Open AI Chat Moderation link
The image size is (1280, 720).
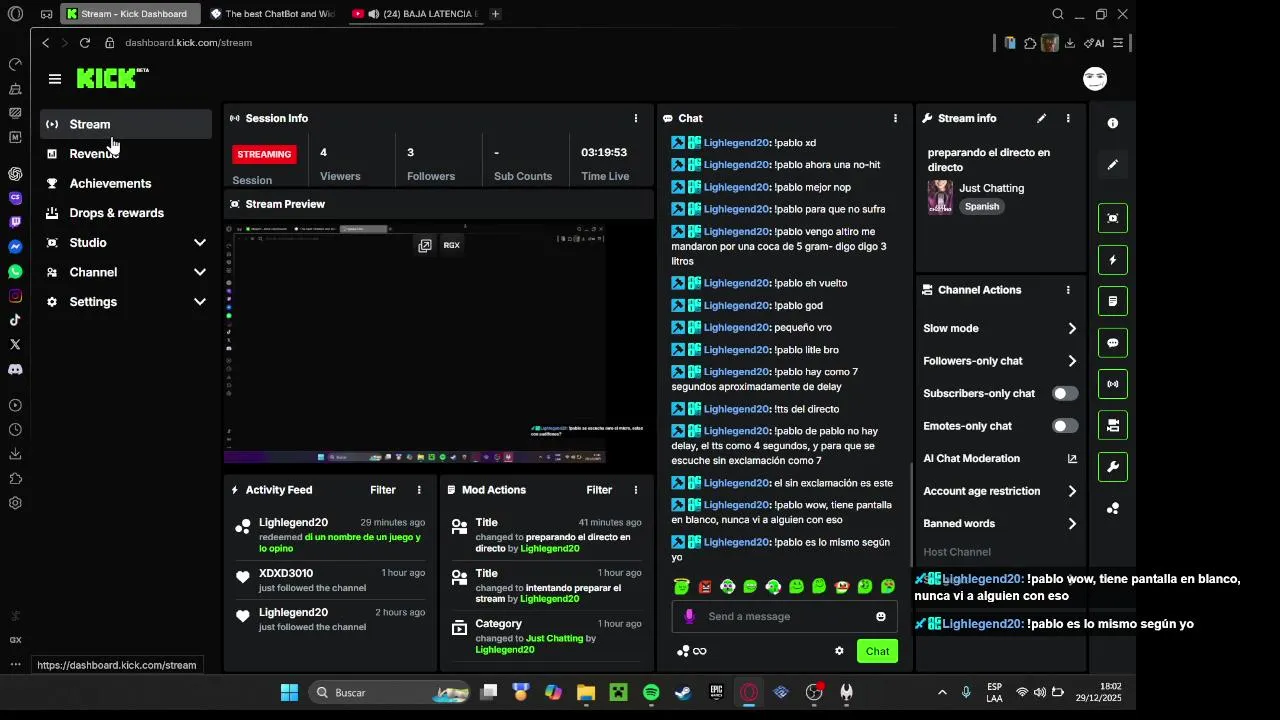coord(1000,459)
